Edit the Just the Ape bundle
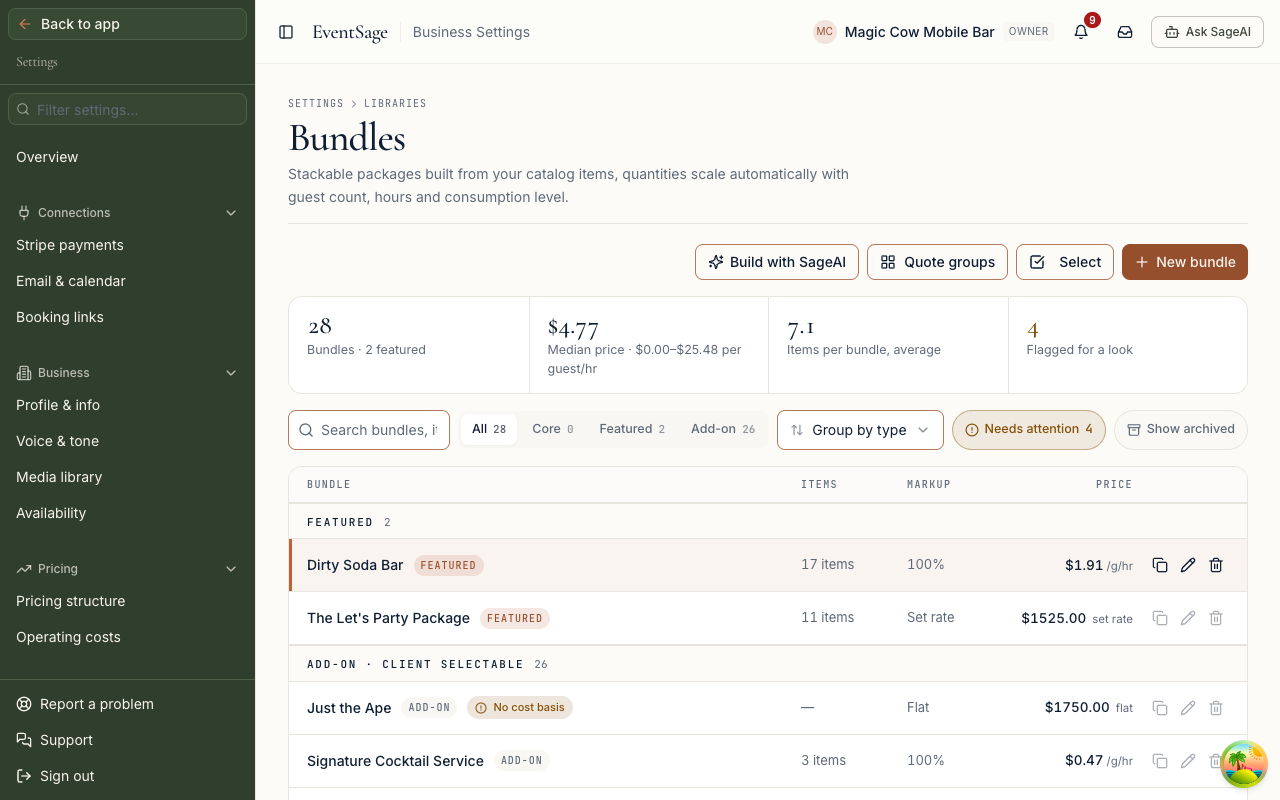Screen dimensions: 1280x800 click(1188, 708)
